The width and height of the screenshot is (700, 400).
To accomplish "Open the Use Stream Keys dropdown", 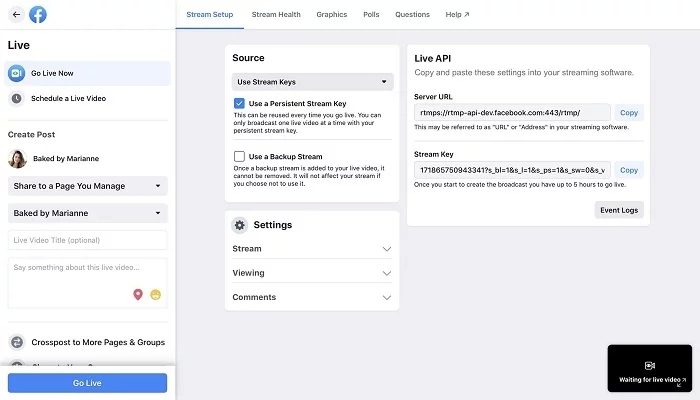I will coord(312,82).
